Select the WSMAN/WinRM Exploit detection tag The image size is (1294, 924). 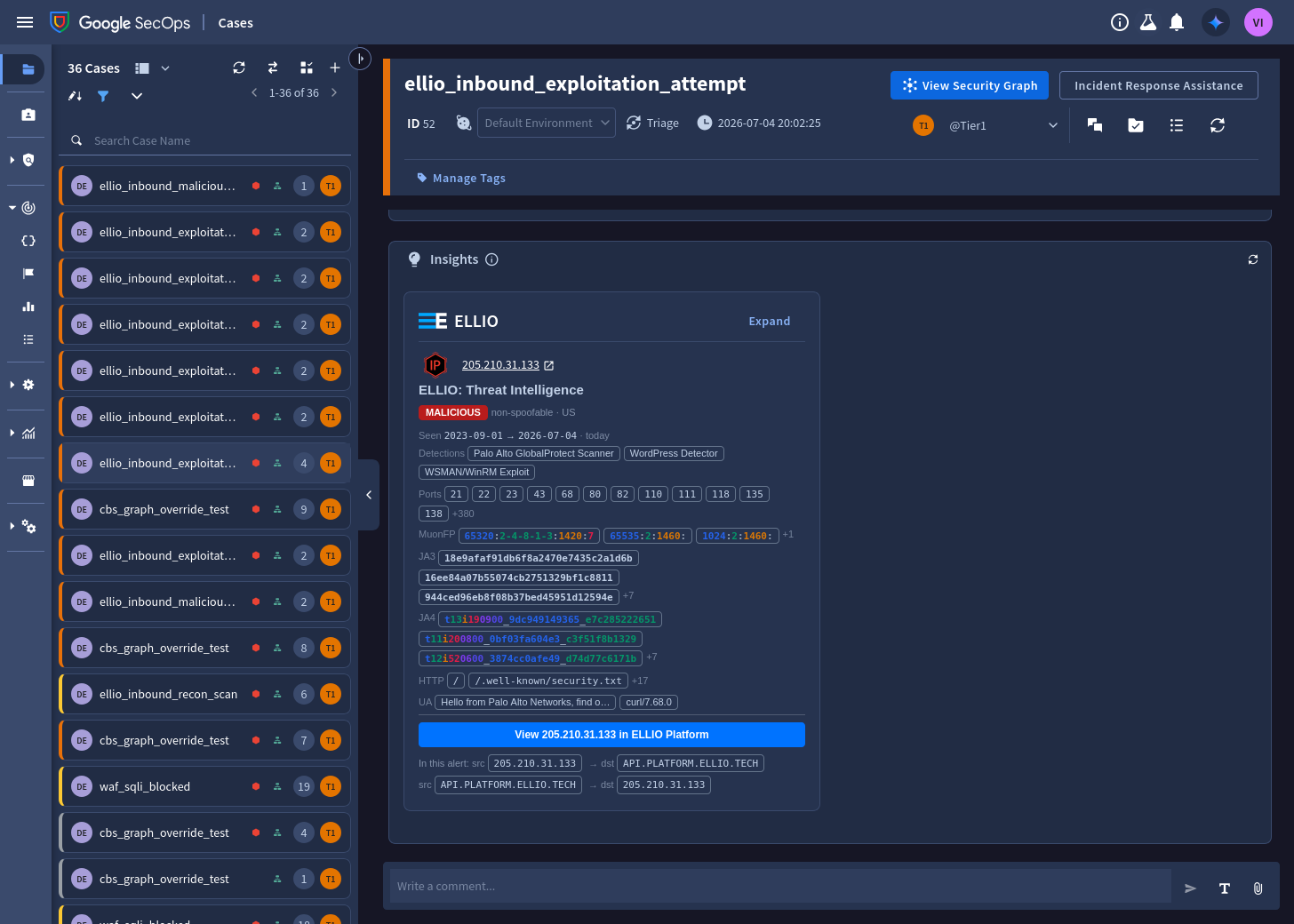pyautogui.click(x=476, y=472)
